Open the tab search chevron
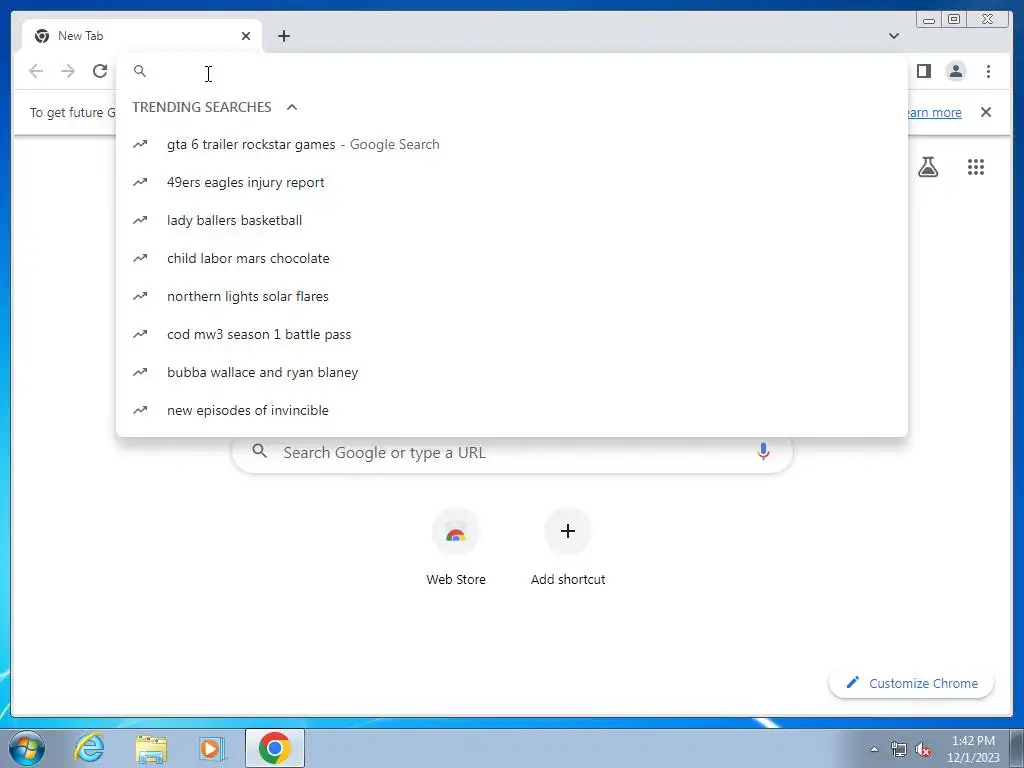 coord(894,36)
